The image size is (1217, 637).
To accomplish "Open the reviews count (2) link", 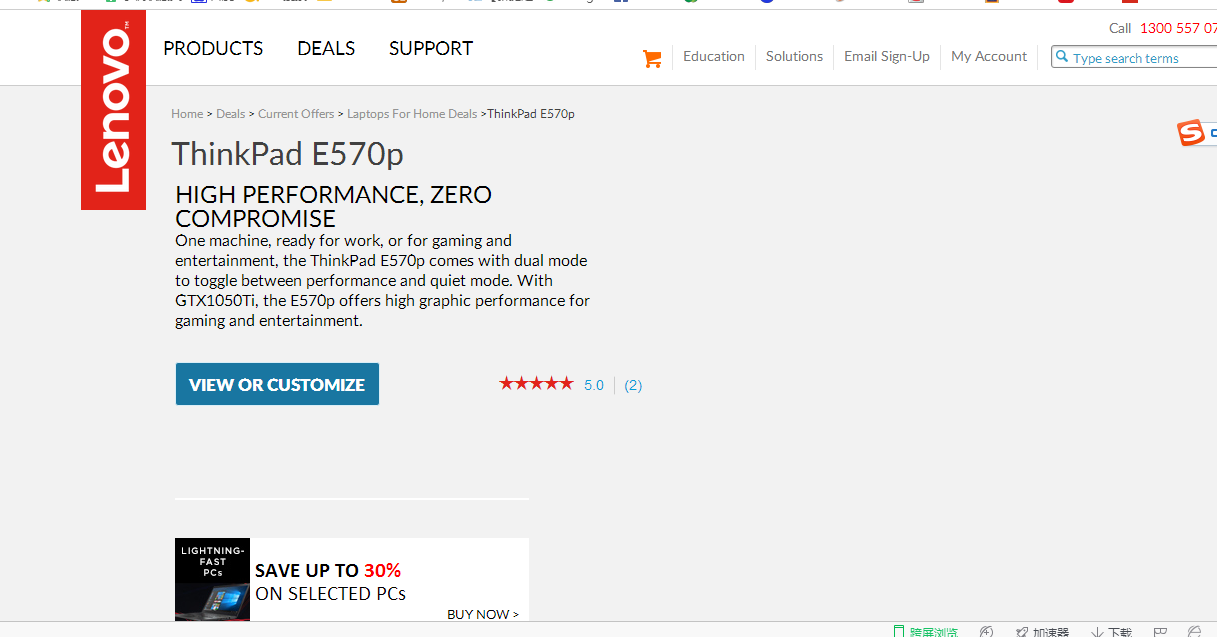I will click(x=633, y=385).
